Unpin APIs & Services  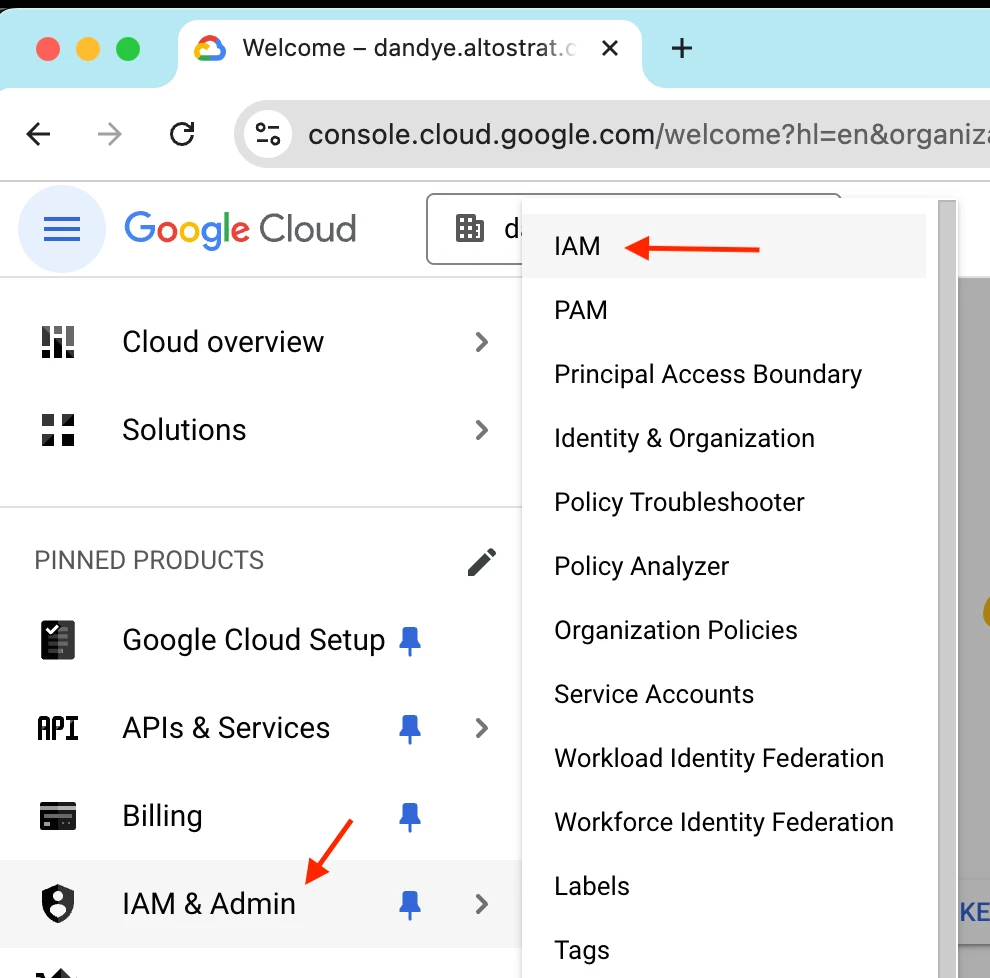click(x=410, y=729)
